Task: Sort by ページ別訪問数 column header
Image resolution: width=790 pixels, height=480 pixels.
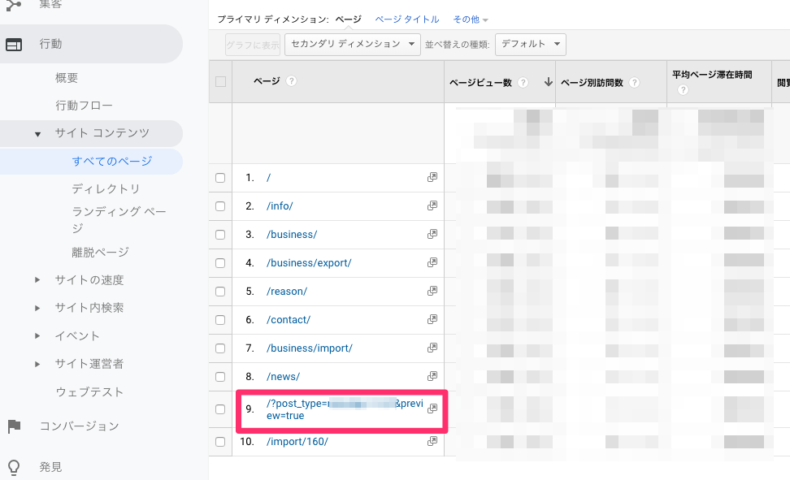Action: tap(592, 83)
